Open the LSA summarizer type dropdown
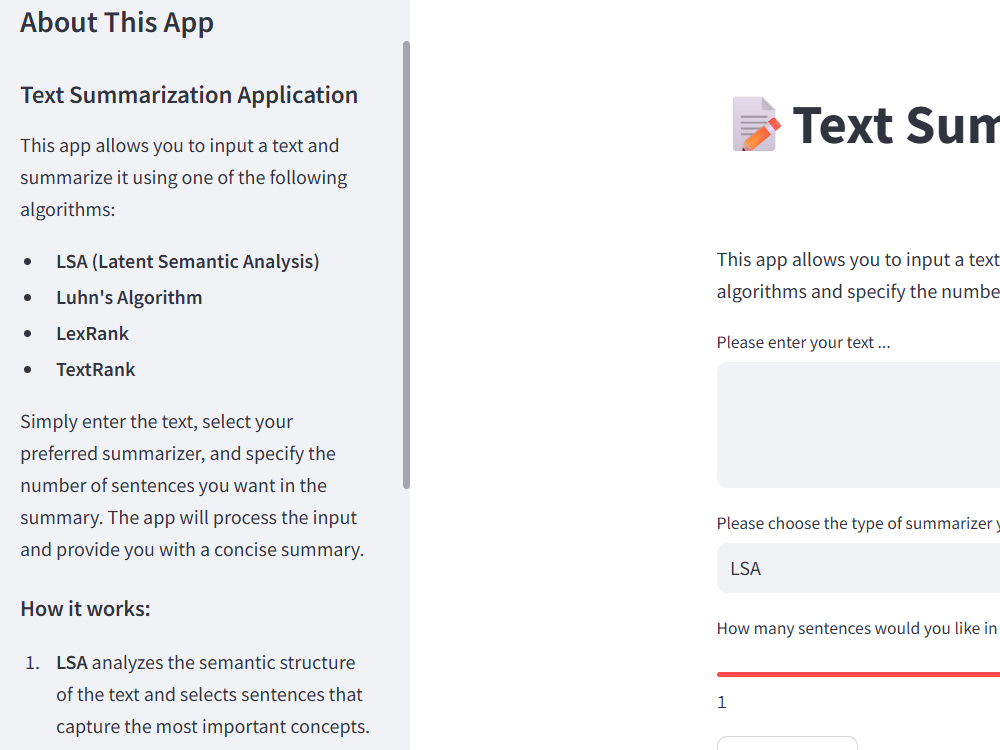 click(x=858, y=568)
